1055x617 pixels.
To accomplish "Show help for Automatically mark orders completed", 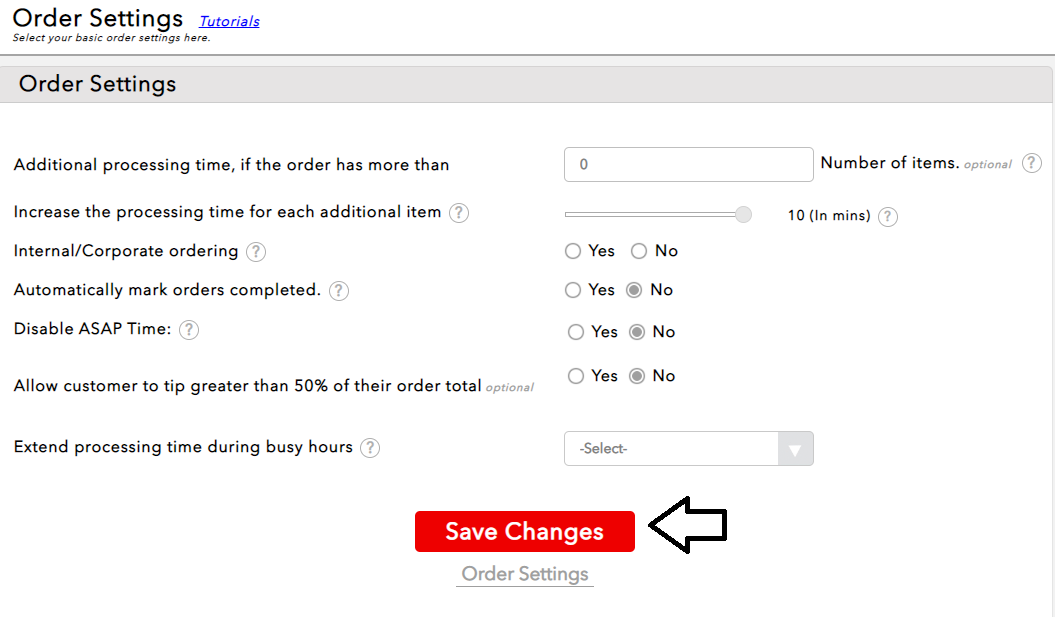I will (339, 290).
